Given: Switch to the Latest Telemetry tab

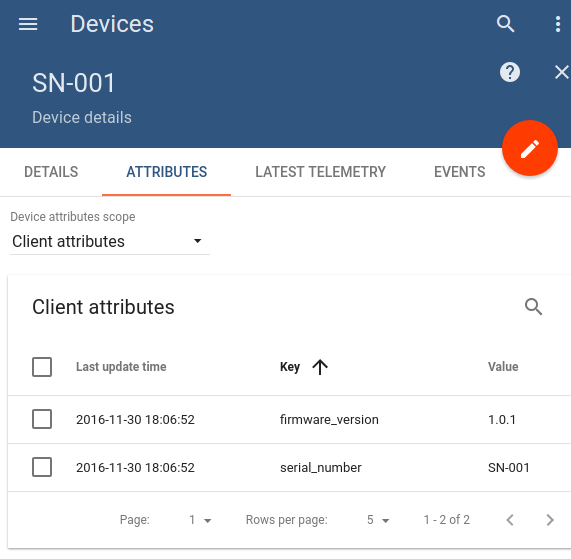Looking at the screenshot, I should tap(320, 172).
